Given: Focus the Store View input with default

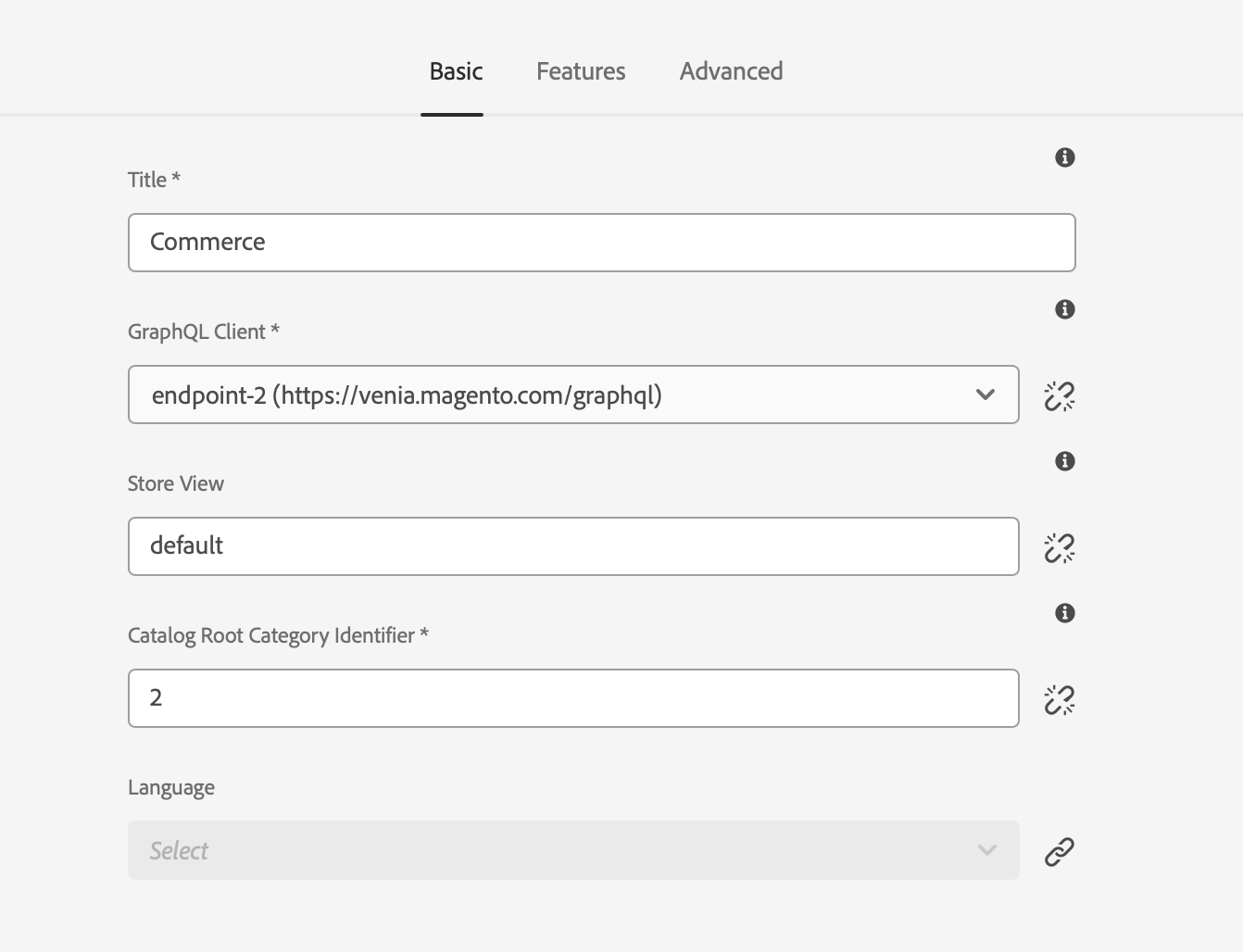Looking at the screenshot, I should tap(572, 546).
